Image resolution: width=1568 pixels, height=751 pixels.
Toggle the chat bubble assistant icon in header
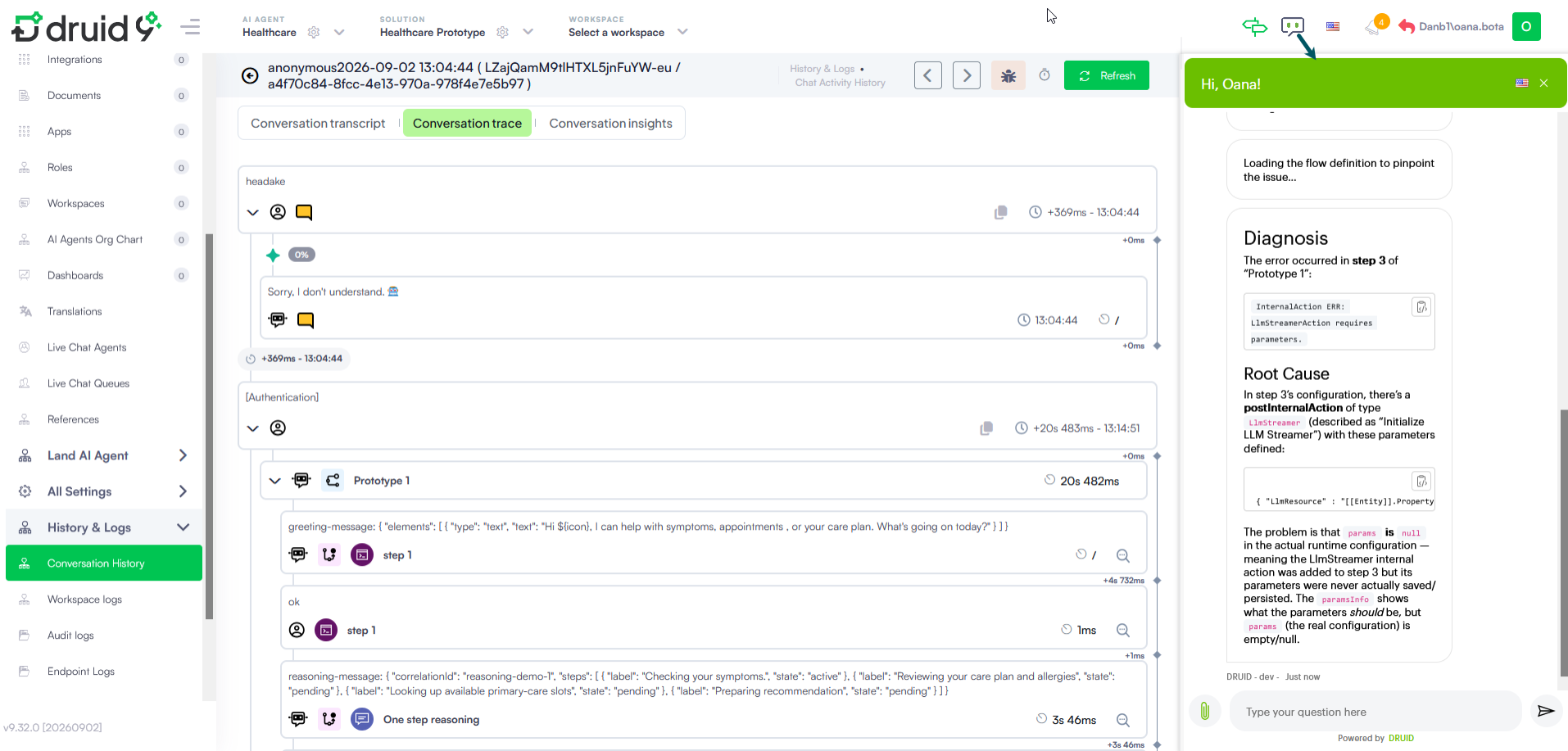coord(1293,26)
